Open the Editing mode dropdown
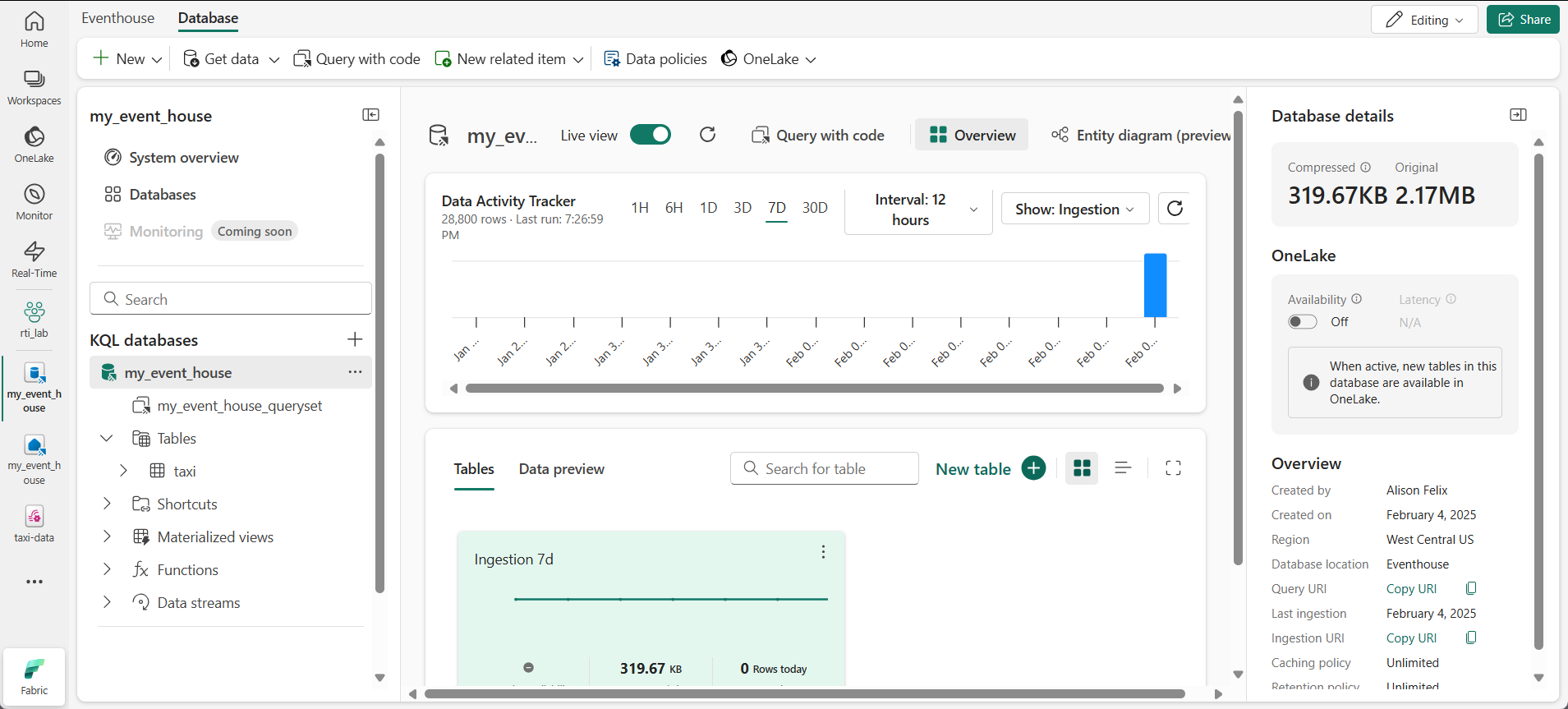1568x709 pixels. click(1424, 20)
